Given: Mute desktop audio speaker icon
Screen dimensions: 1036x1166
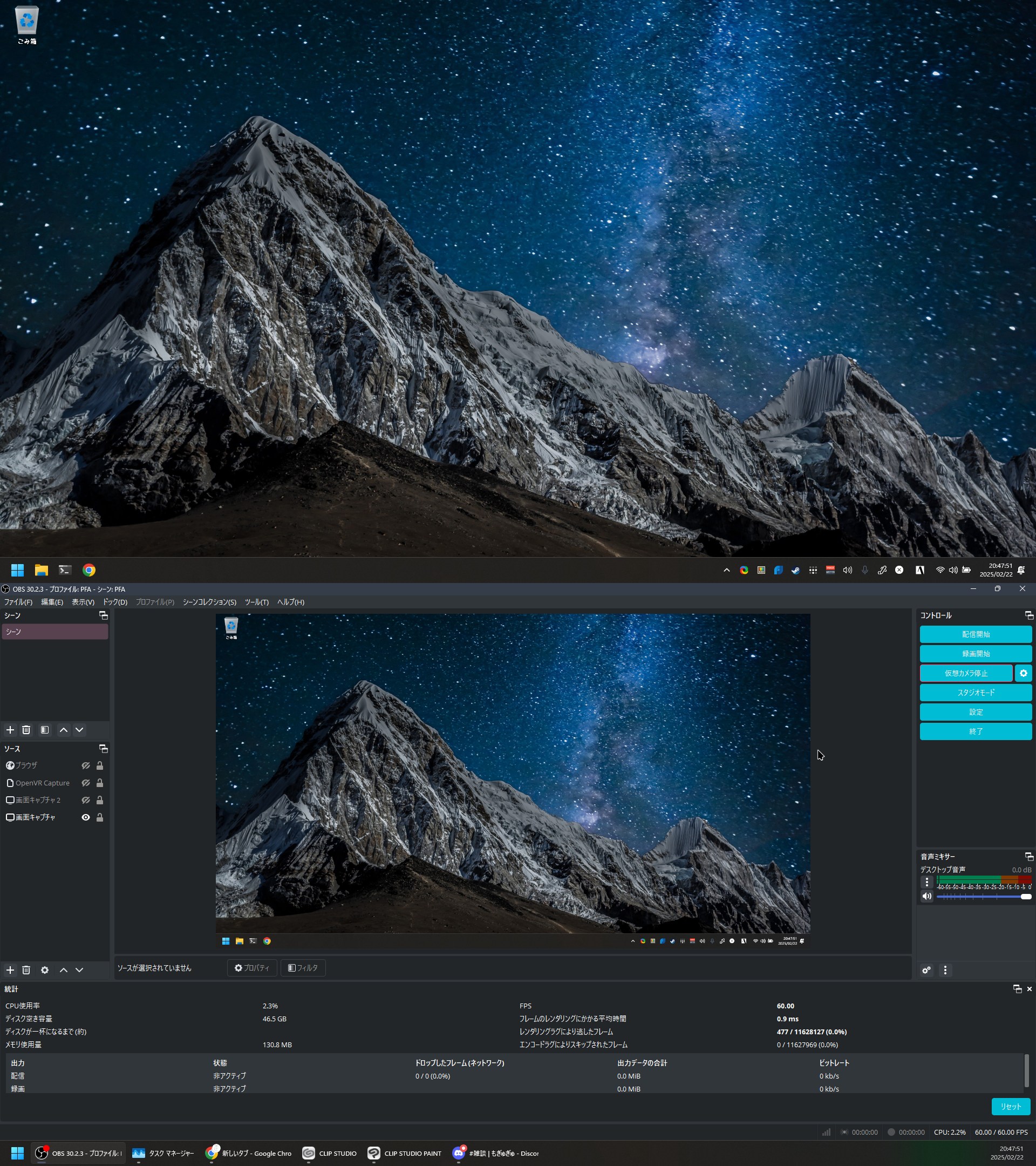Looking at the screenshot, I should [926, 896].
